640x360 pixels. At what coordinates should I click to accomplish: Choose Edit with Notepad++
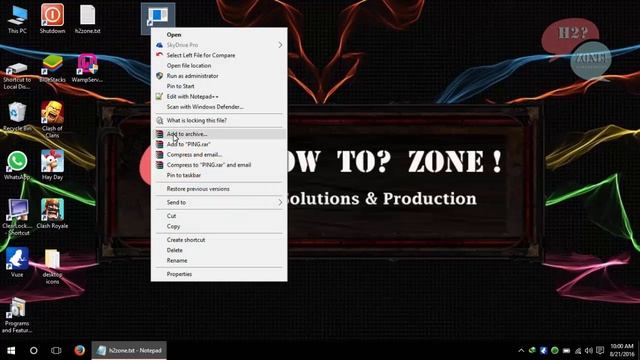219,96
